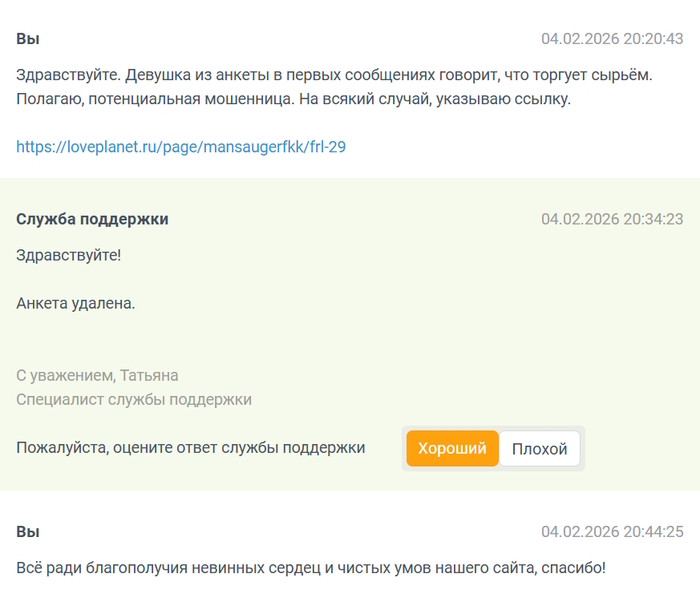Click the message Всё ради благополучия невинных сердец

pos(310,568)
